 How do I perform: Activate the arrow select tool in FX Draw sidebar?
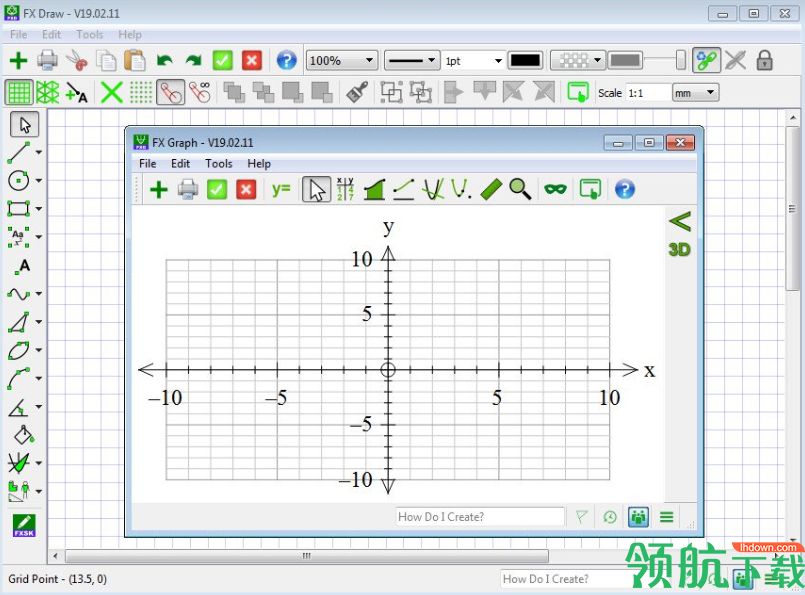(x=24, y=124)
